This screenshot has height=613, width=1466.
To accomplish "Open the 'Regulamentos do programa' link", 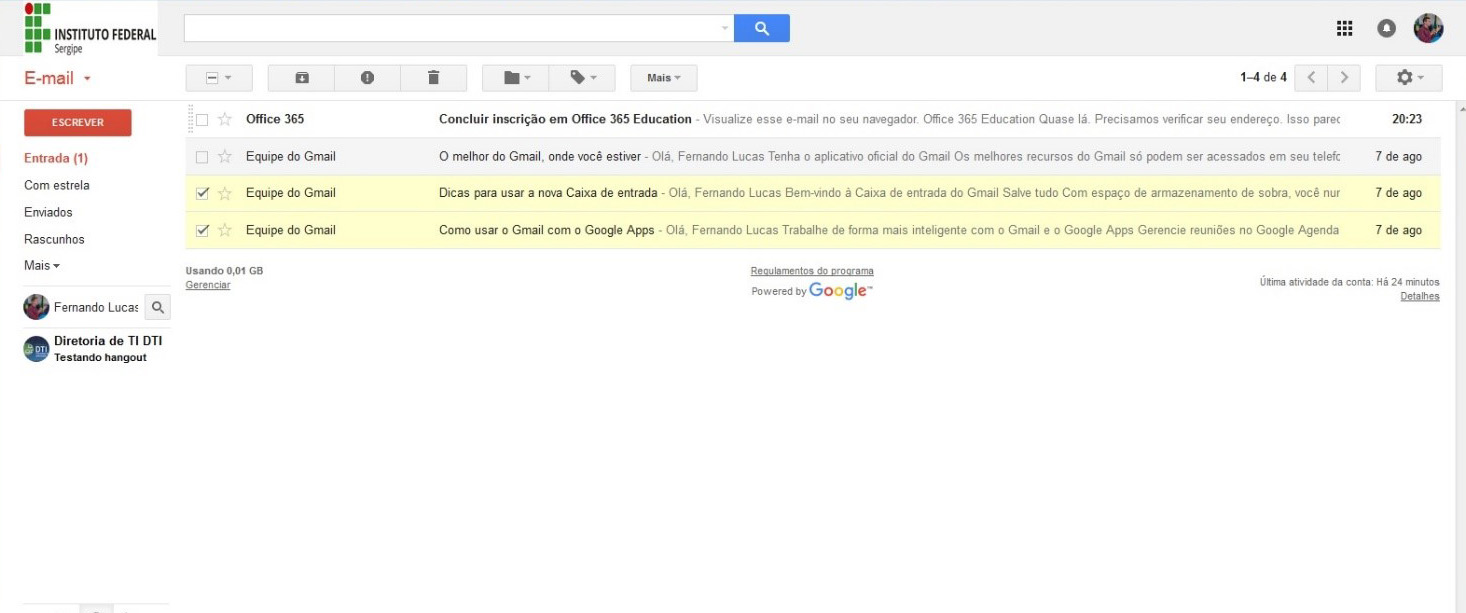I will 812,270.
